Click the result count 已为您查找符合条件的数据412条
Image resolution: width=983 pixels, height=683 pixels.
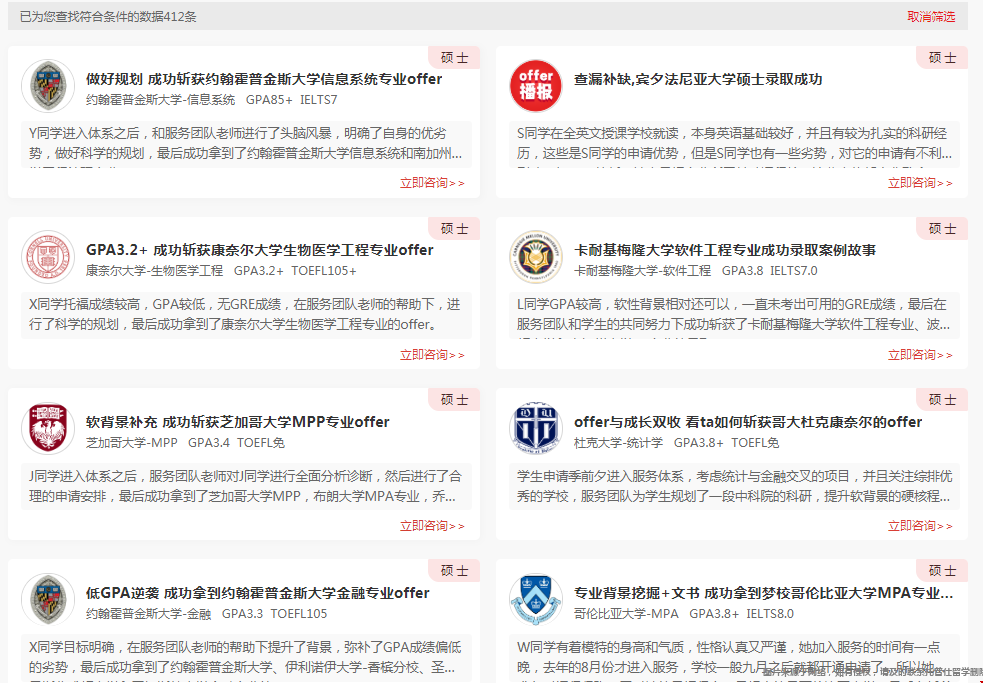(x=108, y=17)
